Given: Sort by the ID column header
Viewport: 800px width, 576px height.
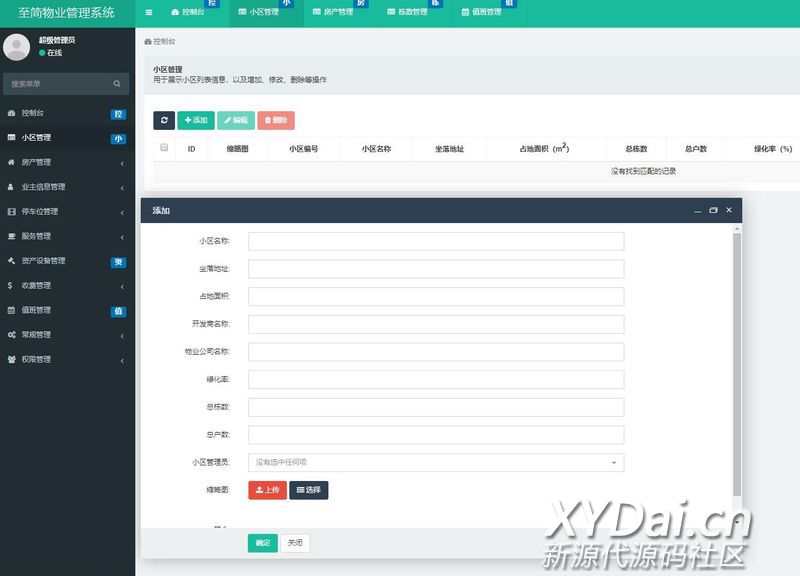Looking at the screenshot, I should pyautogui.click(x=191, y=149).
